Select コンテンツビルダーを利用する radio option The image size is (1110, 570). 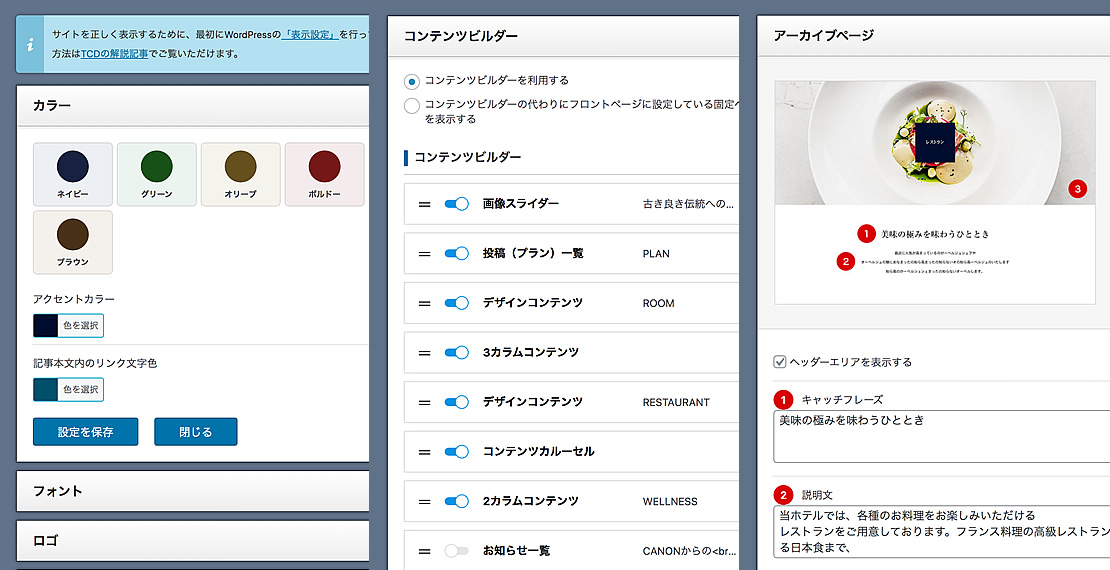coord(411,81)
